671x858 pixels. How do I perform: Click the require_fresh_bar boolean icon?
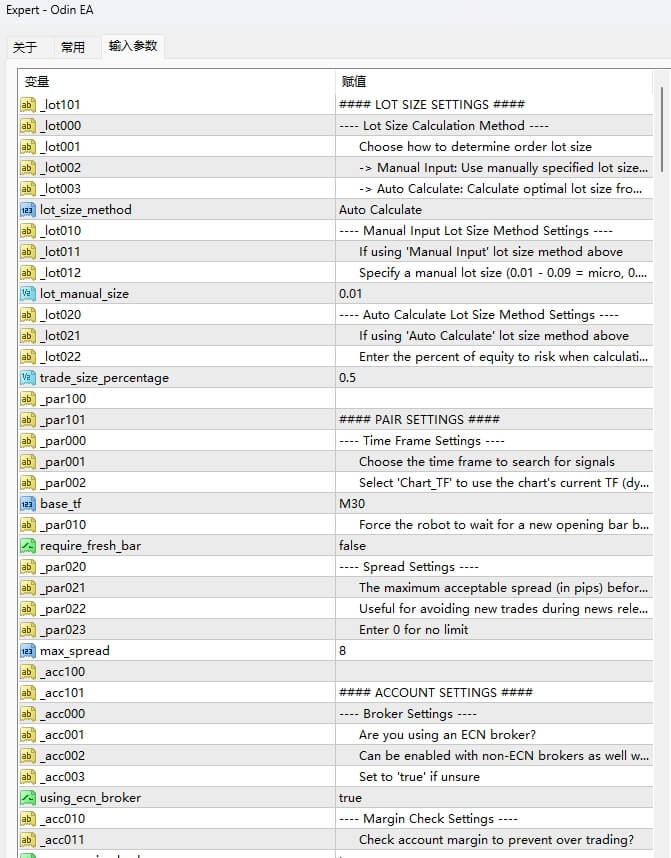point(28,546)
